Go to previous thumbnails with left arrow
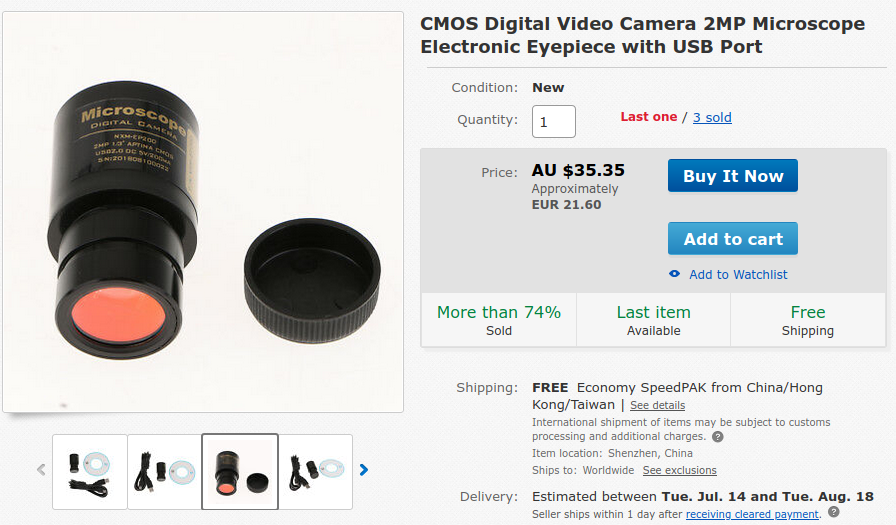Image resolution: width=896 pixels, height=525 pixels. pyautogui.click(x=41, y=469)
